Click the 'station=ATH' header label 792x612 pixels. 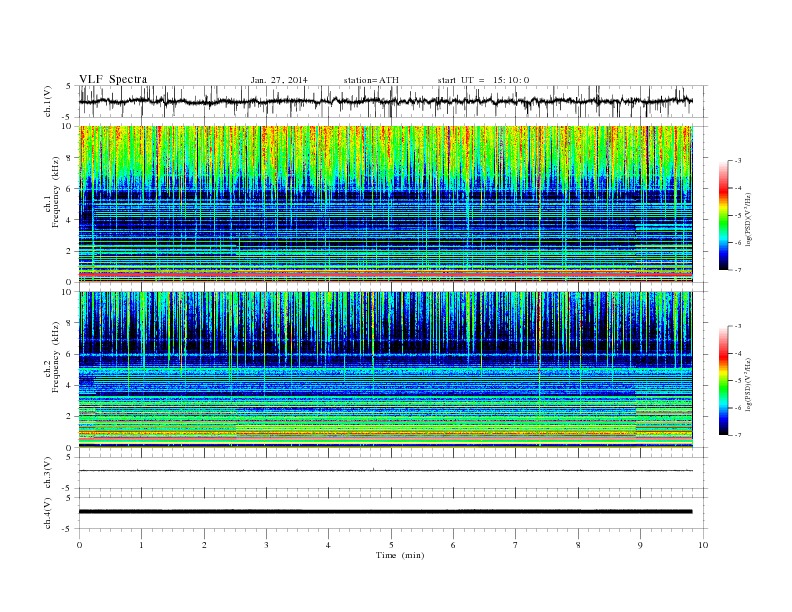371,80
